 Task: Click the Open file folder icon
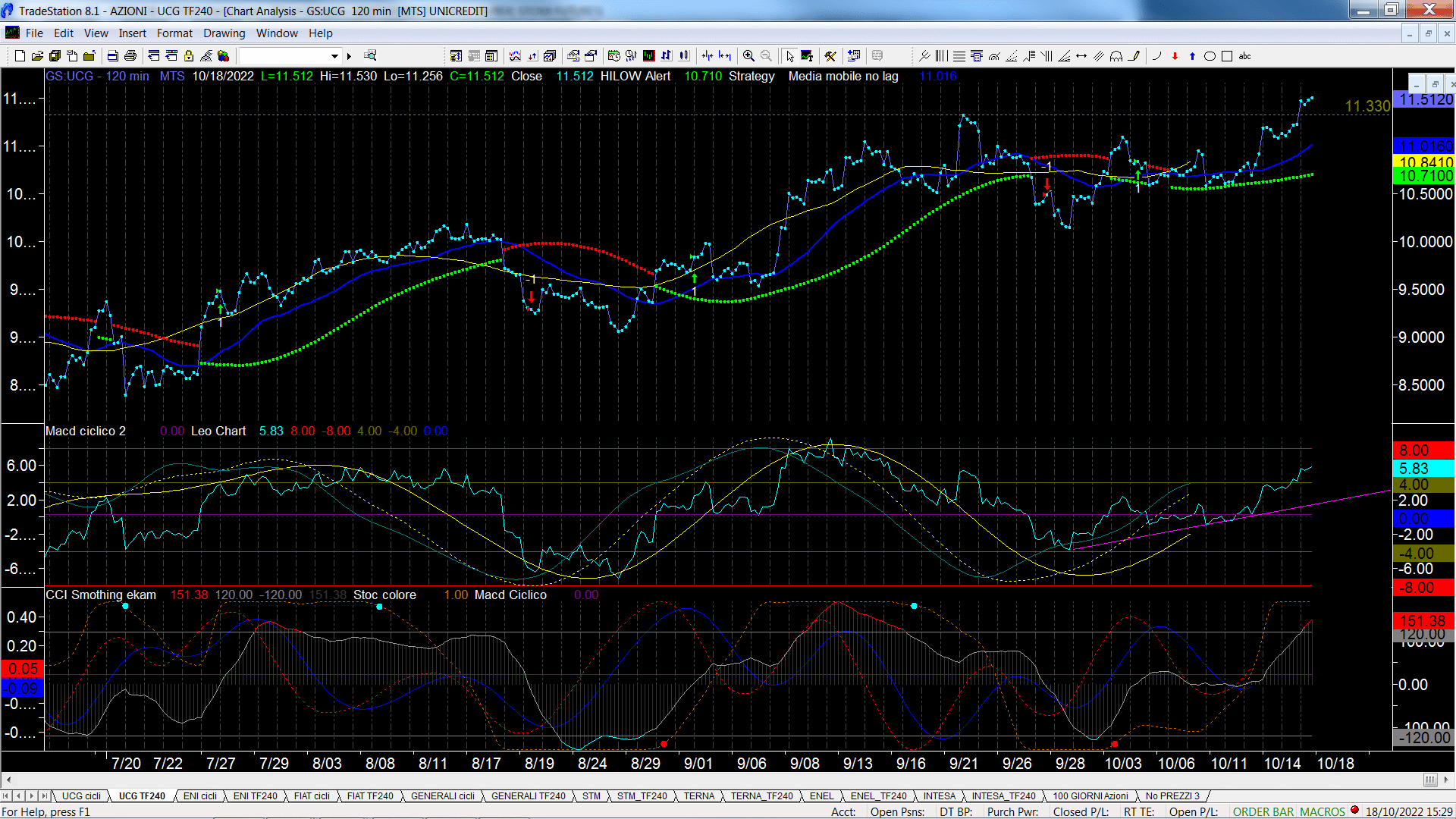[37, 56]
